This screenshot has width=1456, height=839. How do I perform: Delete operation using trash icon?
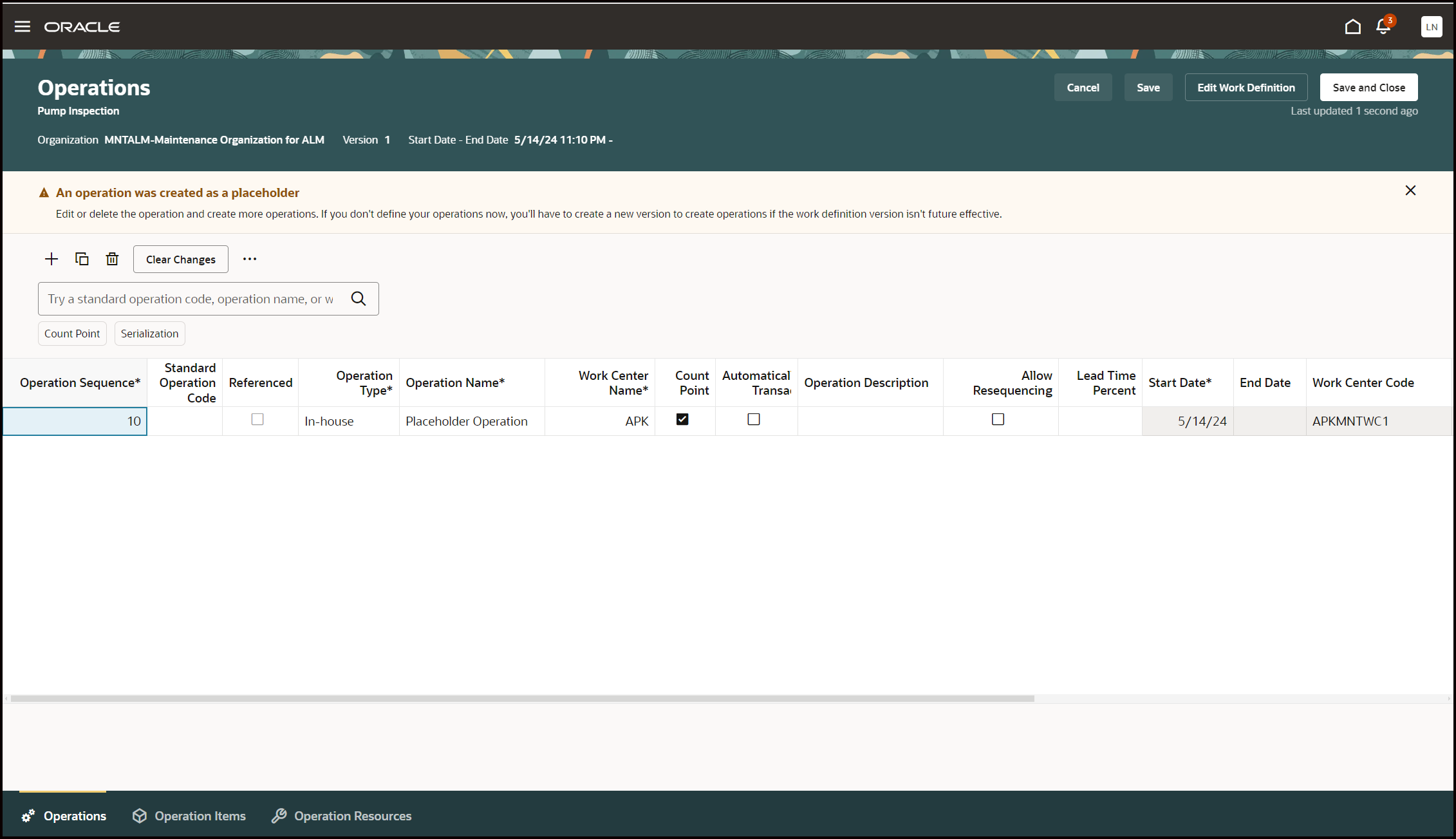[x=112, y=259]
